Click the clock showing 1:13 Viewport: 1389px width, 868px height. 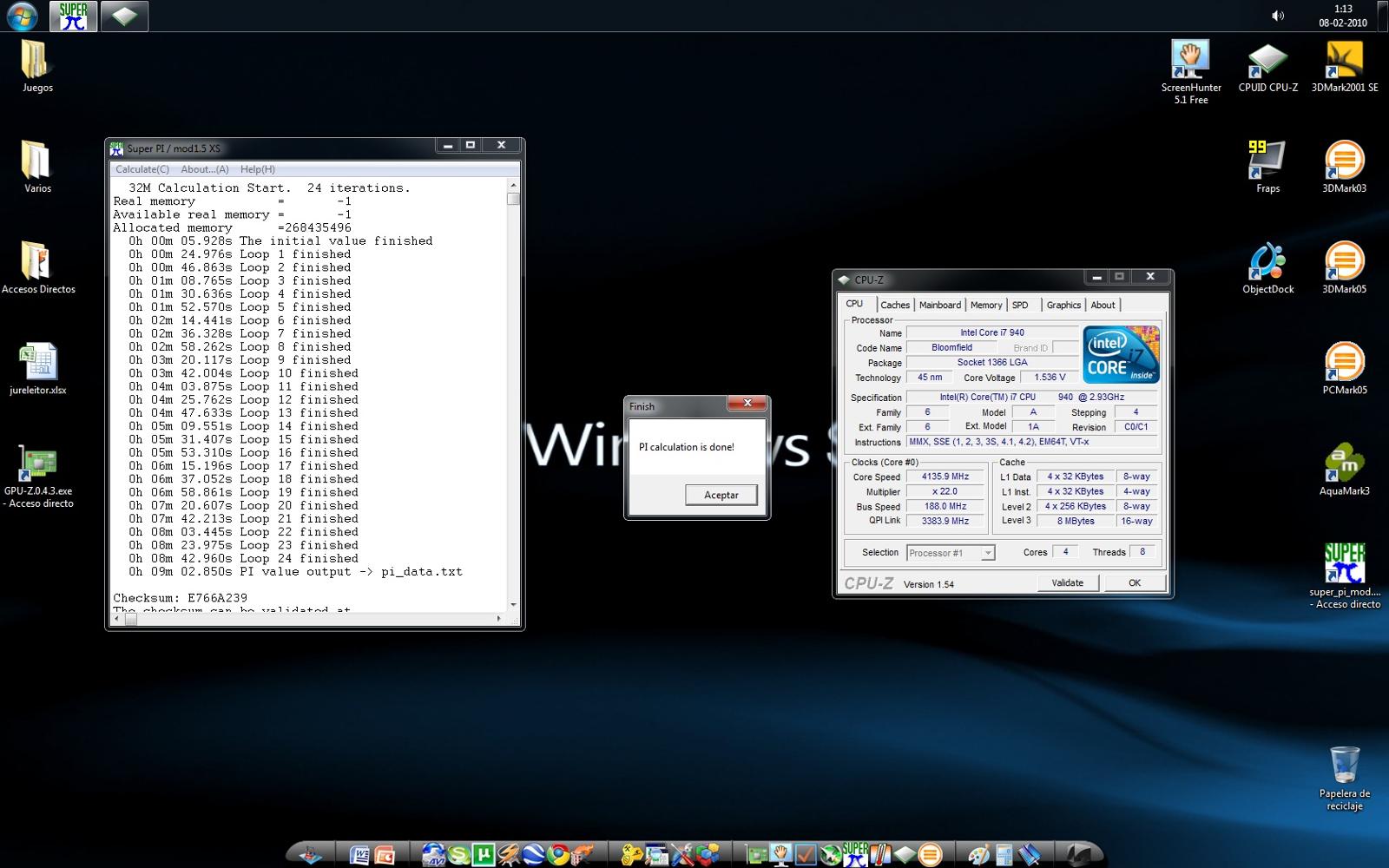click(x=1343, y=9)
